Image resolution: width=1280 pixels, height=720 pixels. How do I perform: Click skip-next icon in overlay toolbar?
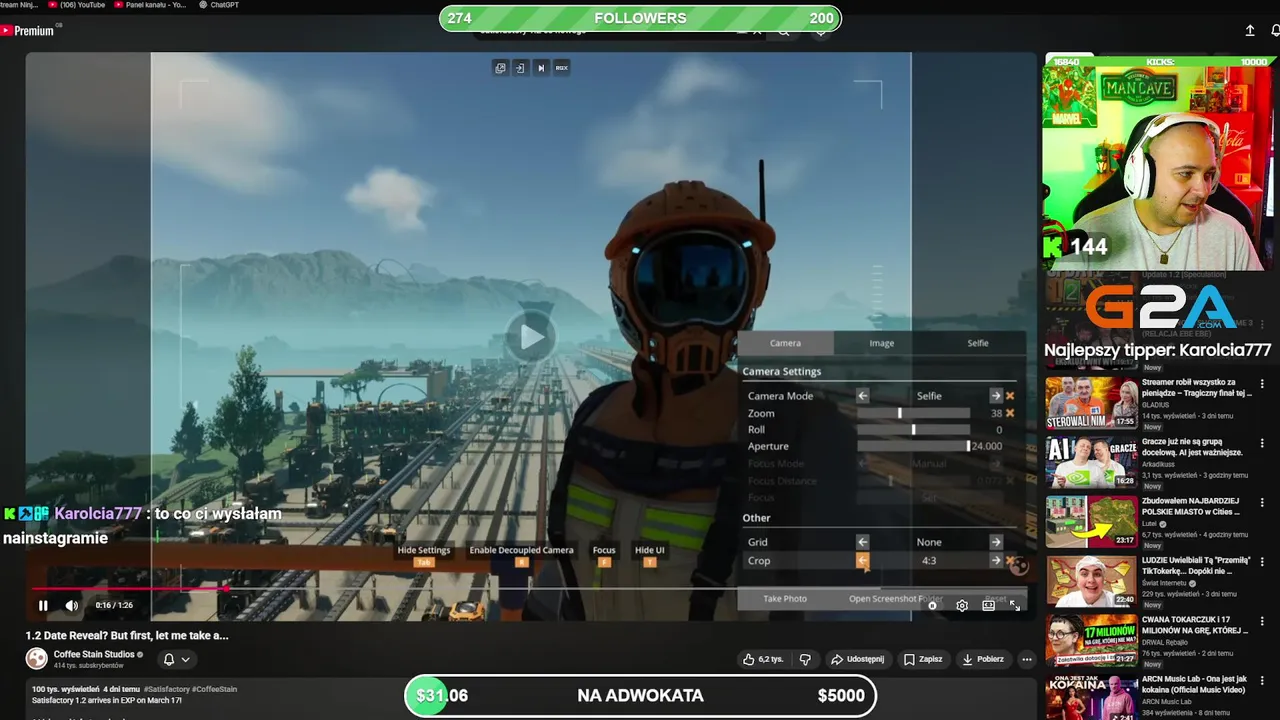(x=541, y=68)
